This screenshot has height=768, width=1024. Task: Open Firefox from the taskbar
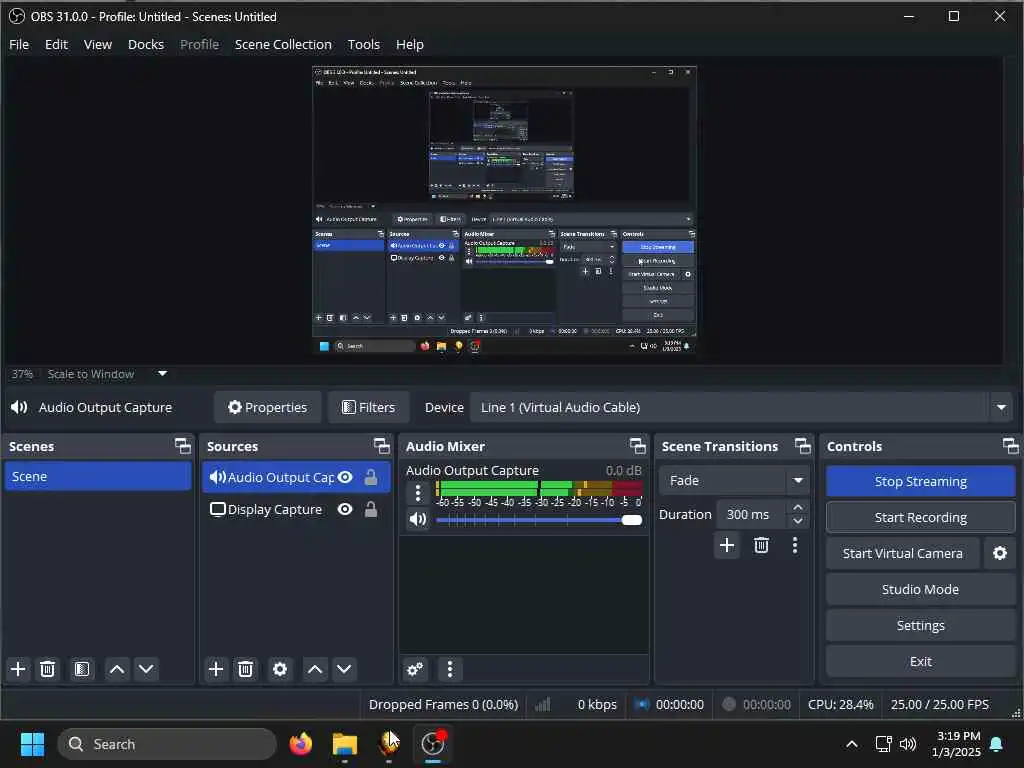(x=300, y=744)
